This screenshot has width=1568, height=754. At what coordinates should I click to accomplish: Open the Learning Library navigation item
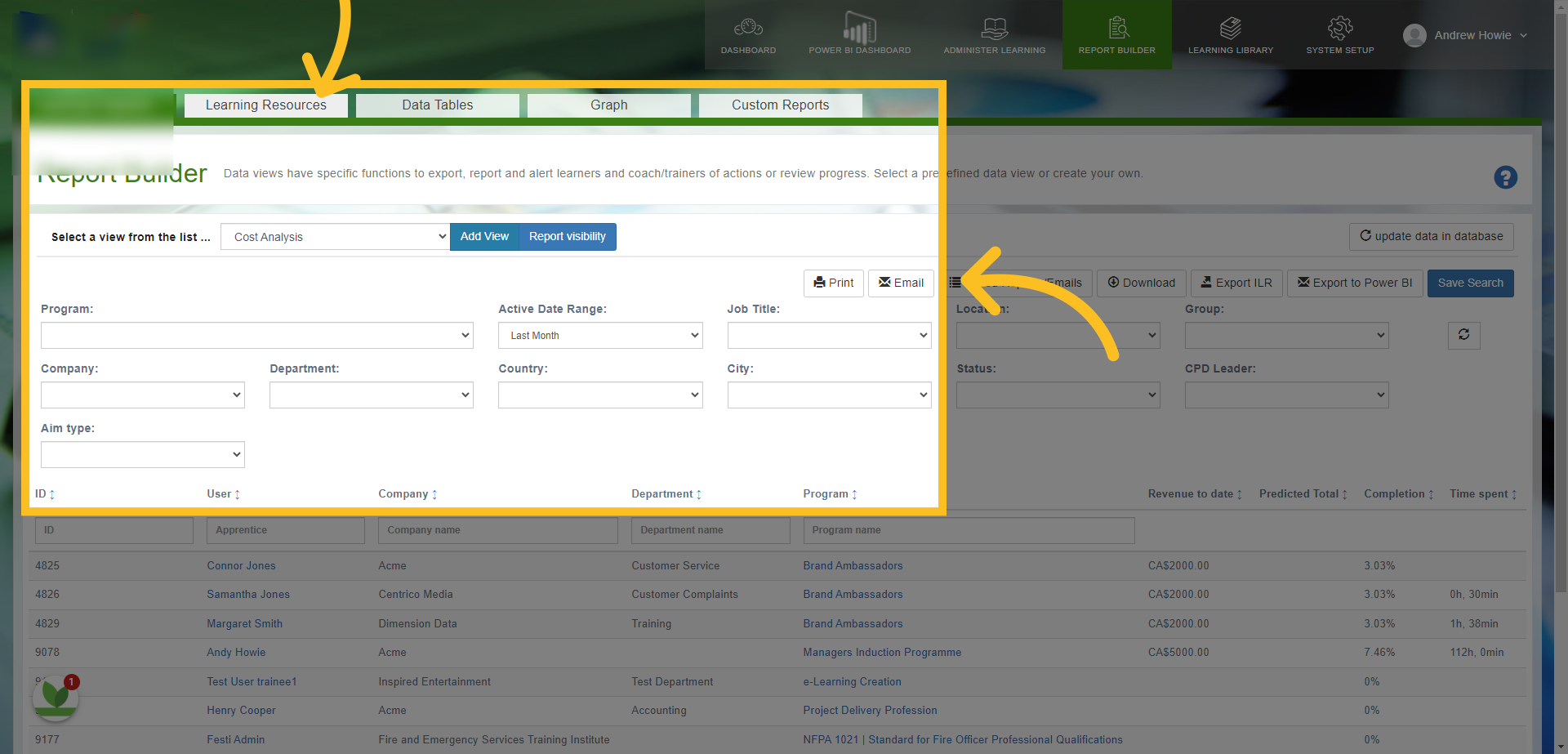(x=1230, y=35)
